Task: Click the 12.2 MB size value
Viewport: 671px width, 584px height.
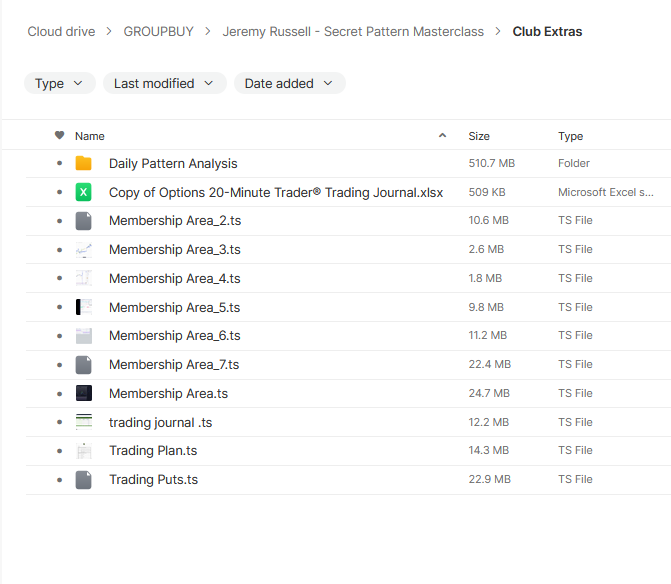Action: pos(488,422)
